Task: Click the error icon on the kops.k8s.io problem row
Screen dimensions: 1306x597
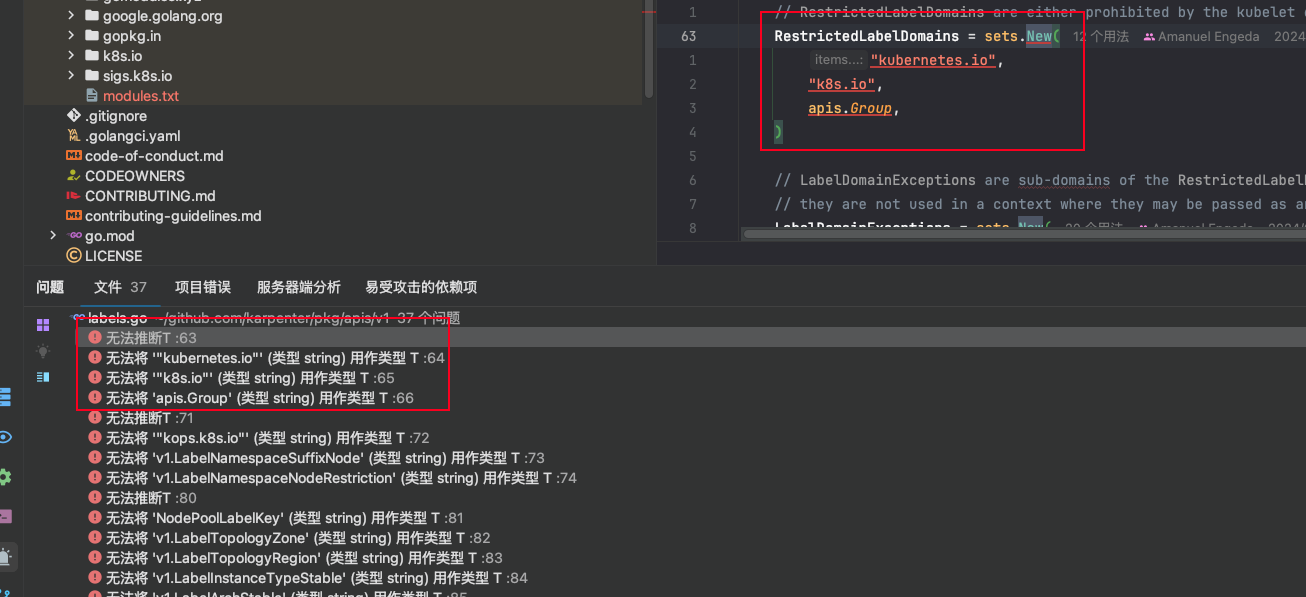Action: (x=95, y=438)
